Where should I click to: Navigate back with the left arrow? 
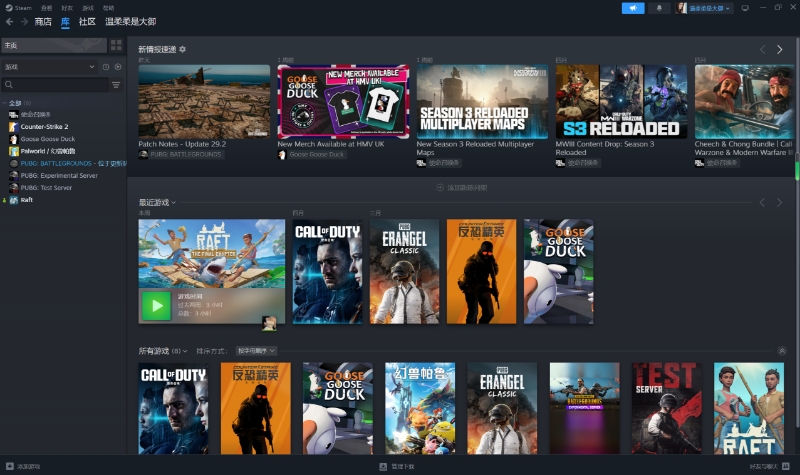[x=10, y=21]
